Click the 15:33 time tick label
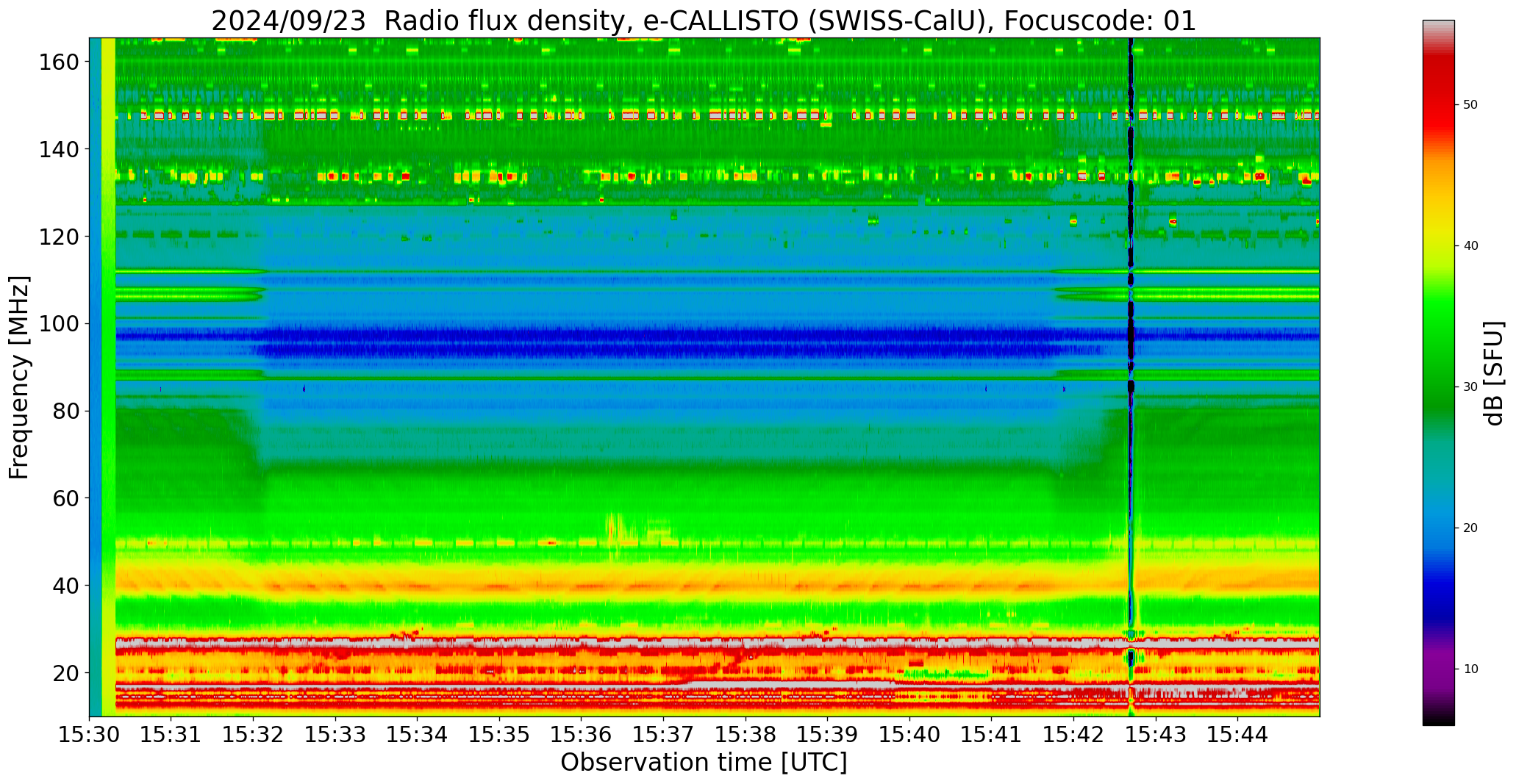1516x784 pixels. pos(335,733)
